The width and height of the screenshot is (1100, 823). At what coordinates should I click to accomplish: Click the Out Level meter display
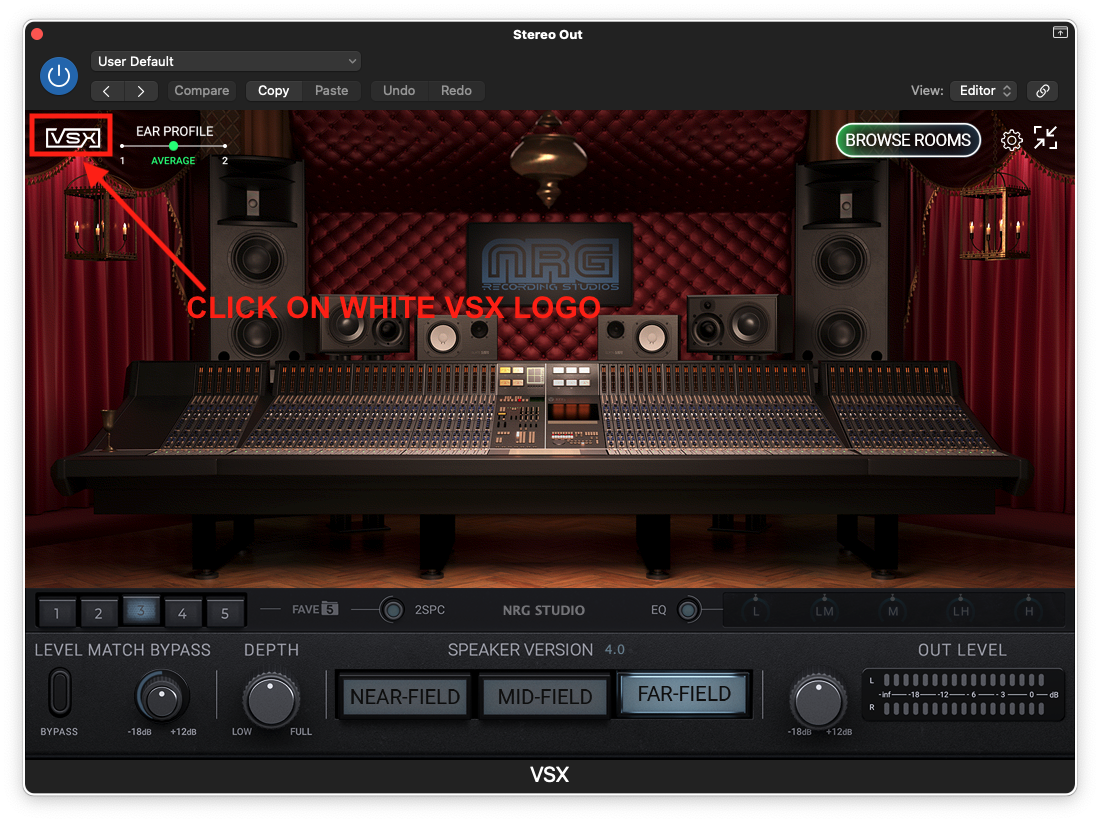pos(962,695)
